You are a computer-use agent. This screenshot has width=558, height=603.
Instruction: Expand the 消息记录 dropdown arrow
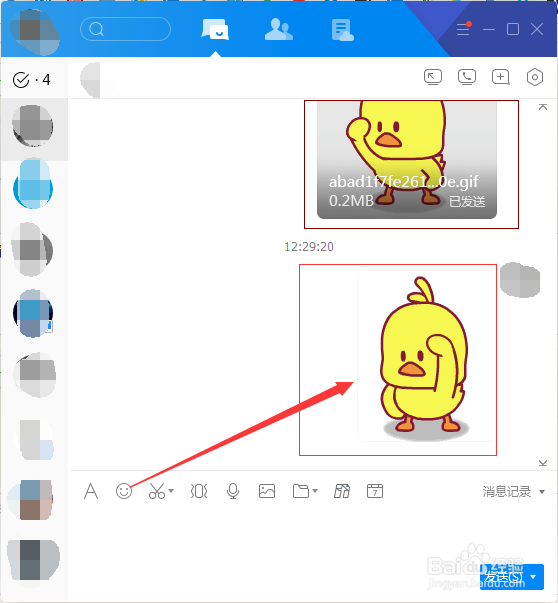542,491
